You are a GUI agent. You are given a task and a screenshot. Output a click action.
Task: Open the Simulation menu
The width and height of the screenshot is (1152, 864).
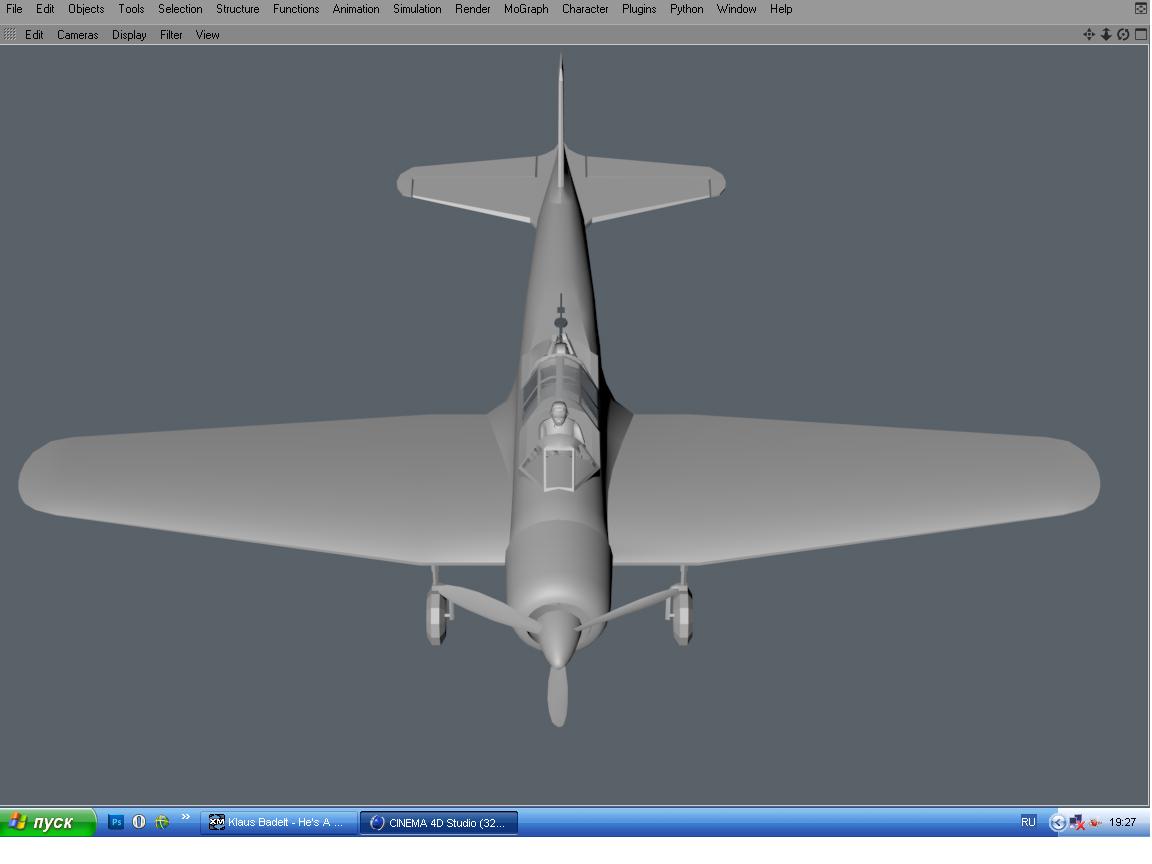pyautogui.click(x=417, y=9)
